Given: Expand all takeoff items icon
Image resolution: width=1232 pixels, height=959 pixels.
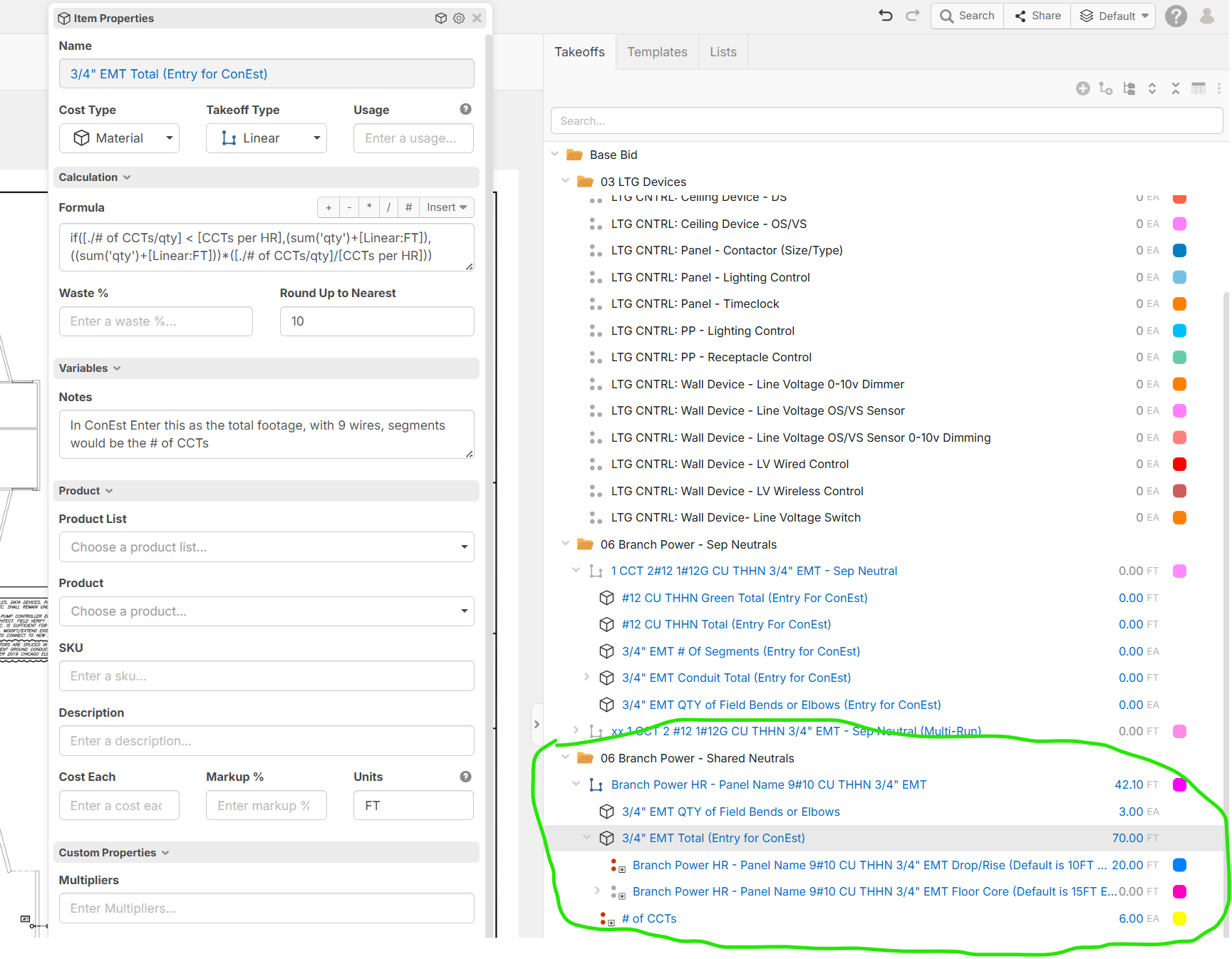Looking at the screenshot, I should click(1152, 88).
